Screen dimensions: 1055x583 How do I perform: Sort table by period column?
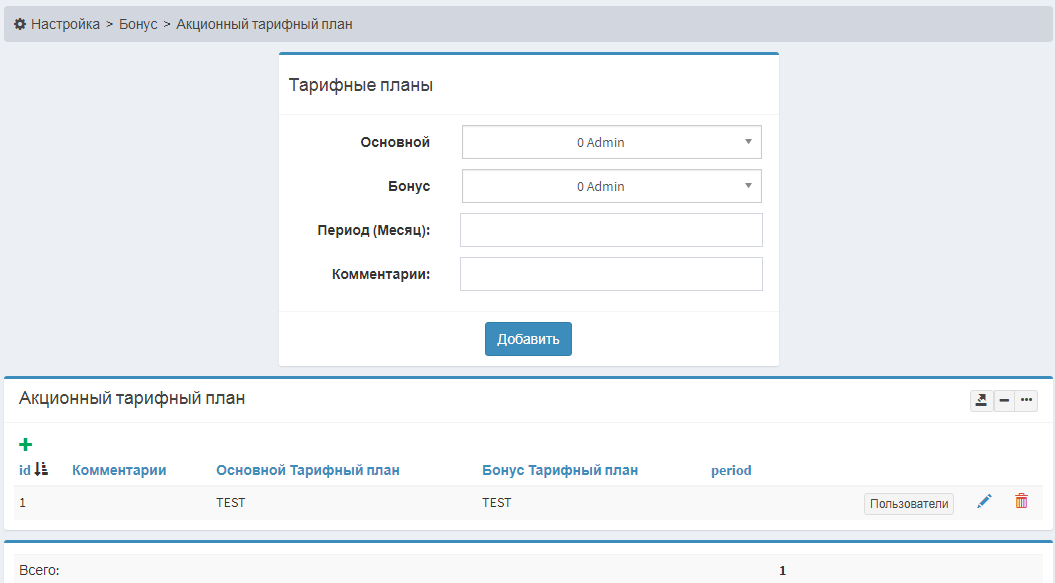pyautogui.click(x=731, y=470)
